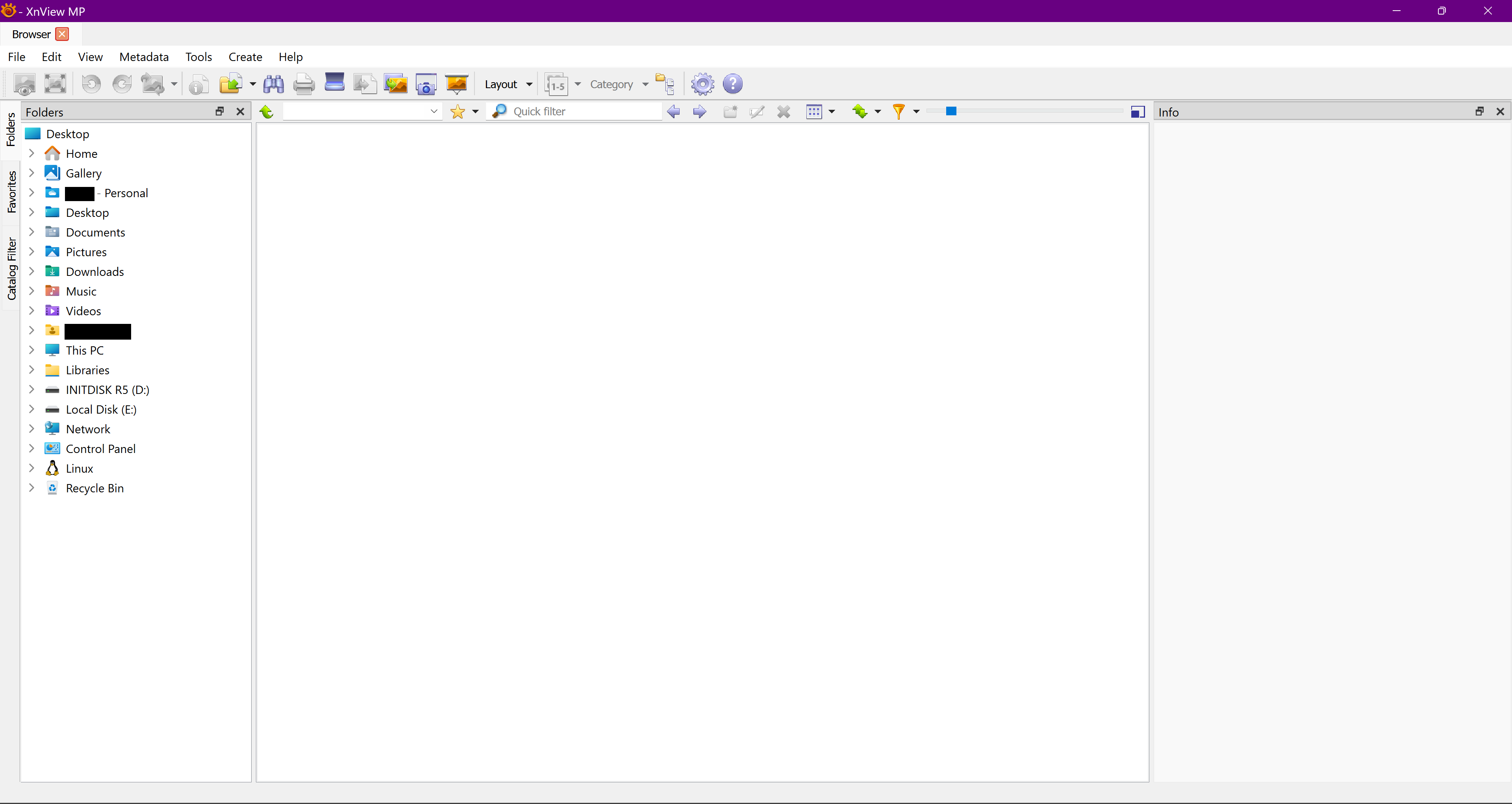Go up one folder level green arrow
Viewport: 1512px width, 804px height.
pos(267,112)
